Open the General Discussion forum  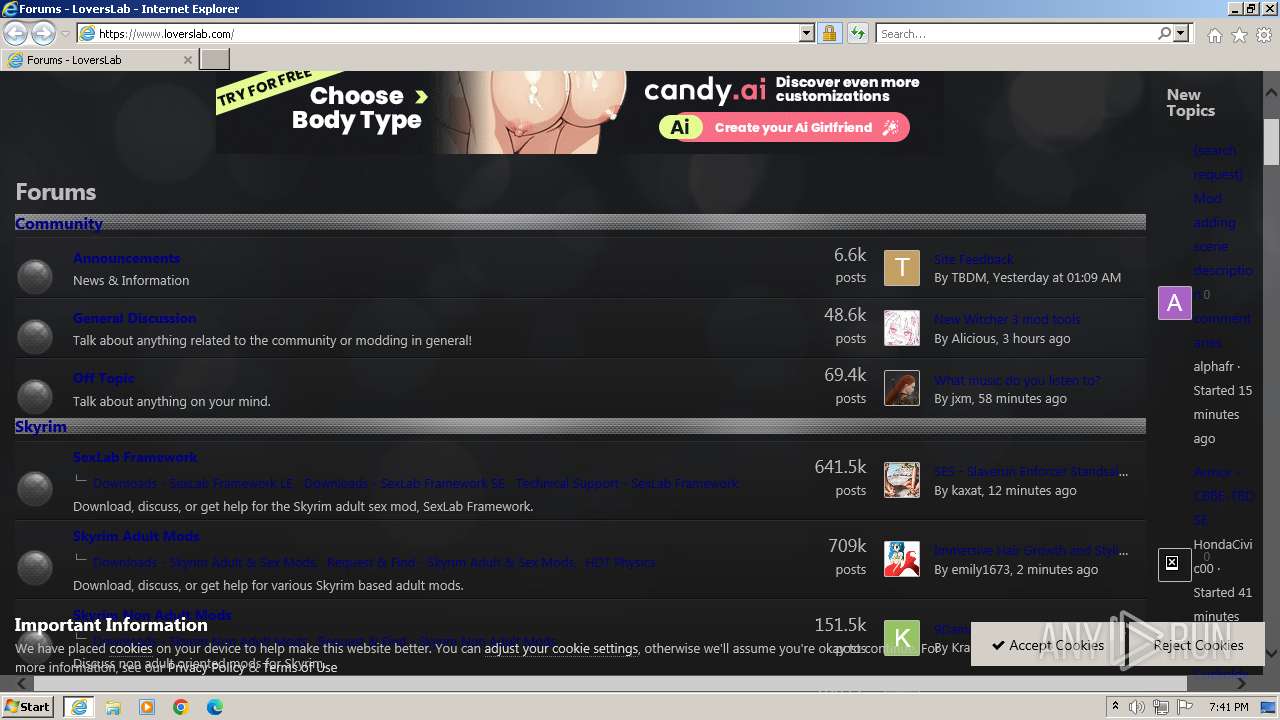(134, 318)
